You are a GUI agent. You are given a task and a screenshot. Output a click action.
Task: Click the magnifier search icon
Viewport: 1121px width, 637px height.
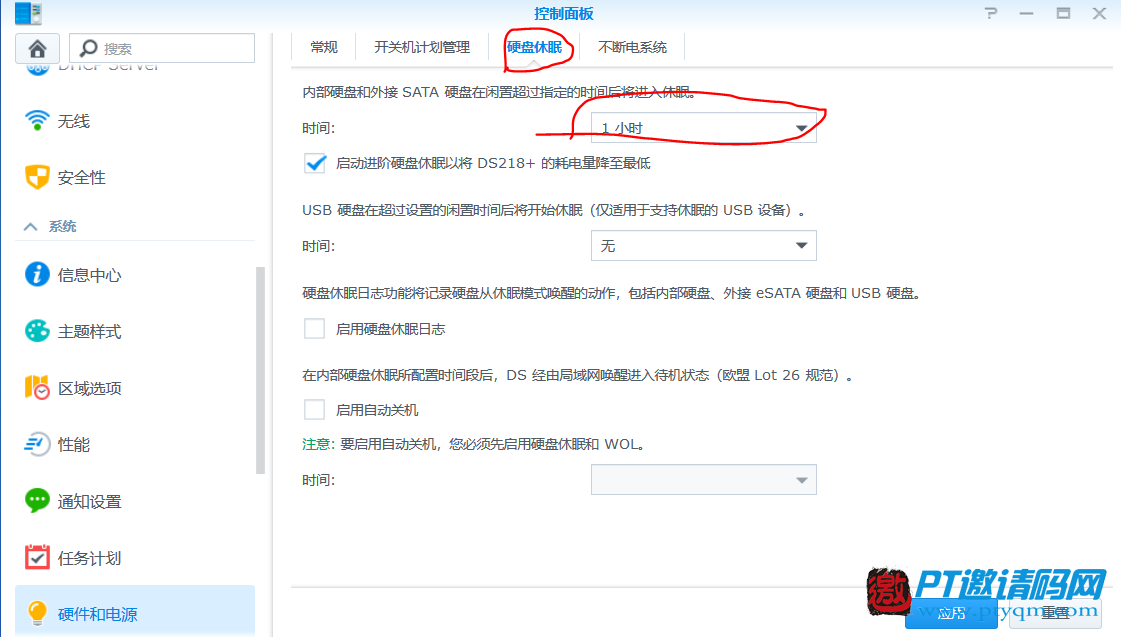tap(89, 48)
